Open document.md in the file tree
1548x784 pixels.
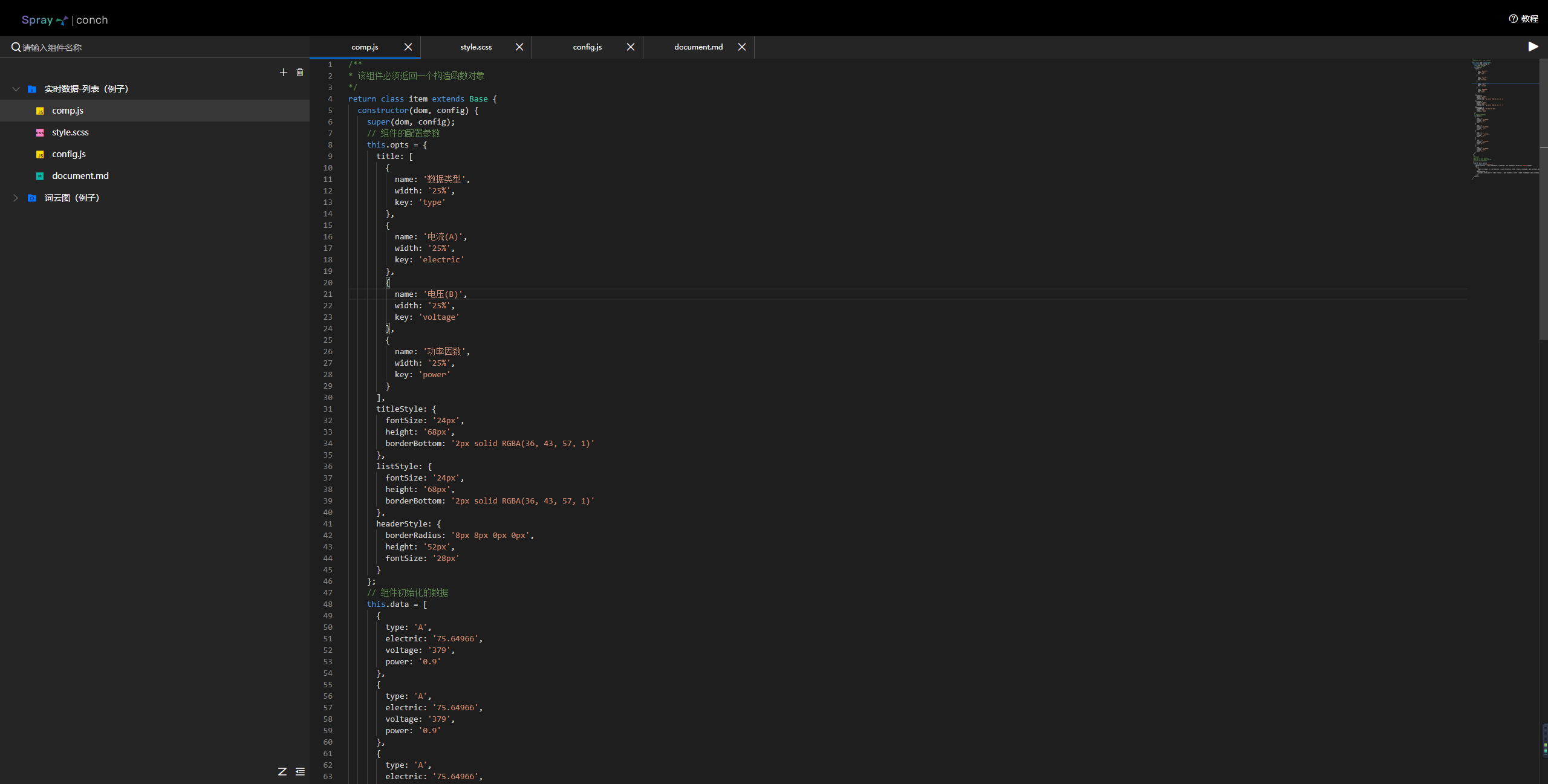click(80, 176)
